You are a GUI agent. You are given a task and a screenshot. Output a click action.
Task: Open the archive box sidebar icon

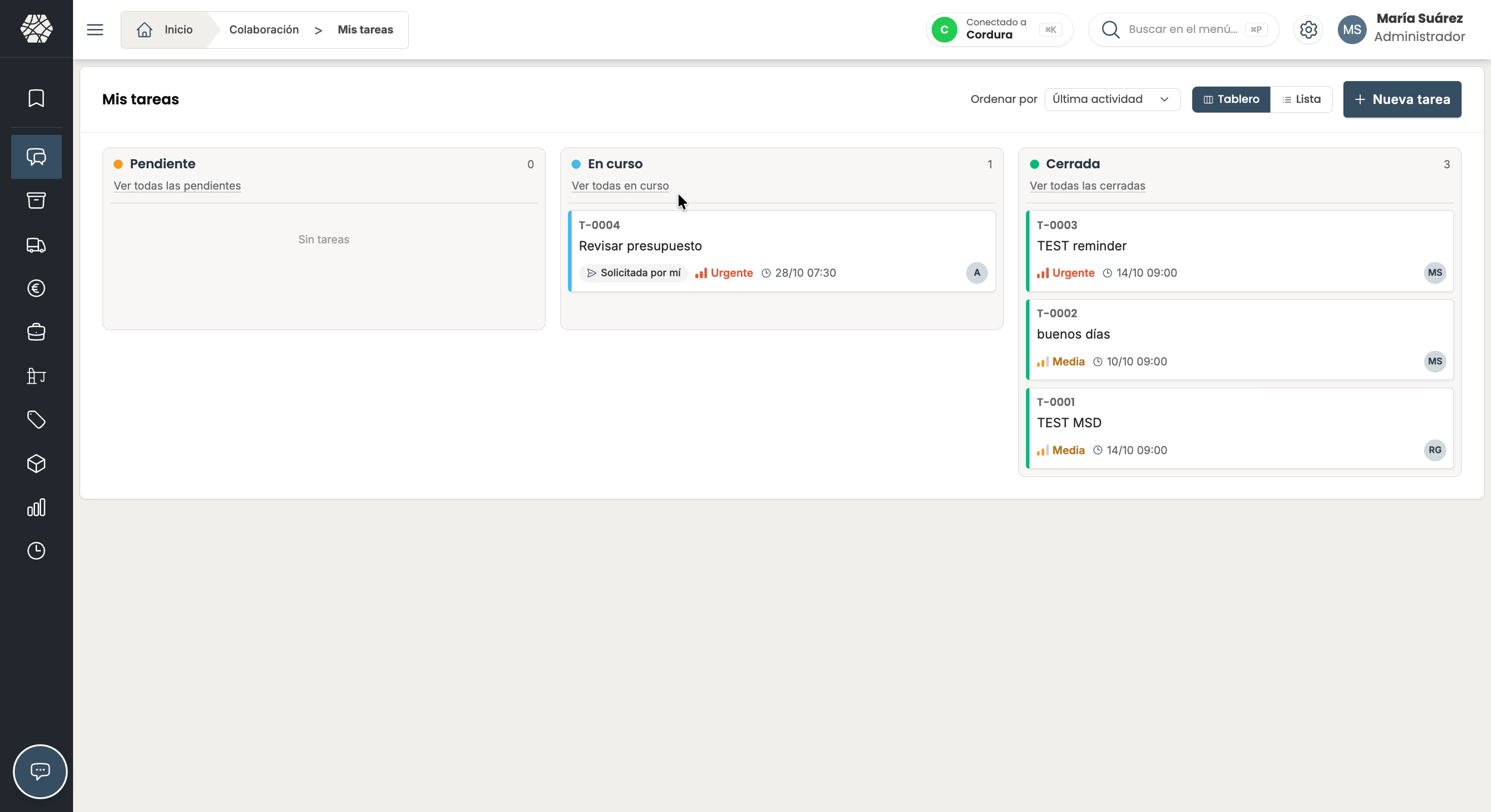tap(37, 201)
